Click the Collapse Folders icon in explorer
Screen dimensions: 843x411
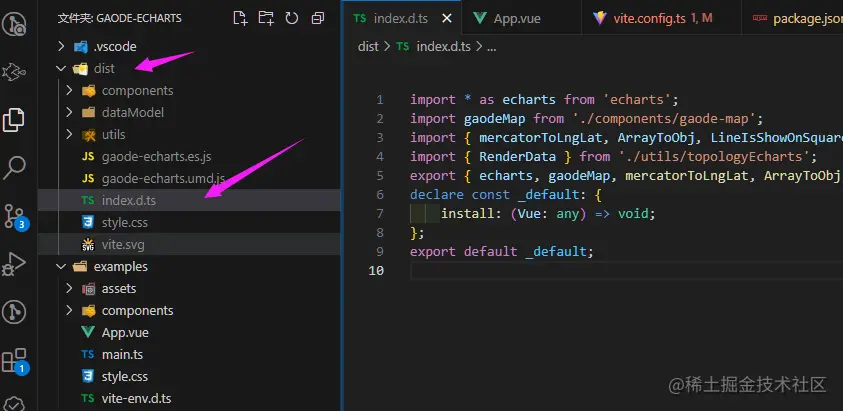pos(318,18)
